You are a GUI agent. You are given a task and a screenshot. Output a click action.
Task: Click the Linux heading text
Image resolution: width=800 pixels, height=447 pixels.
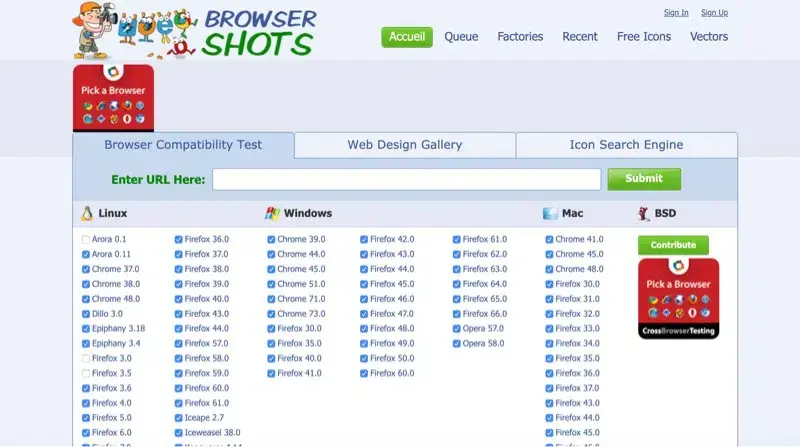coord(113,213)
